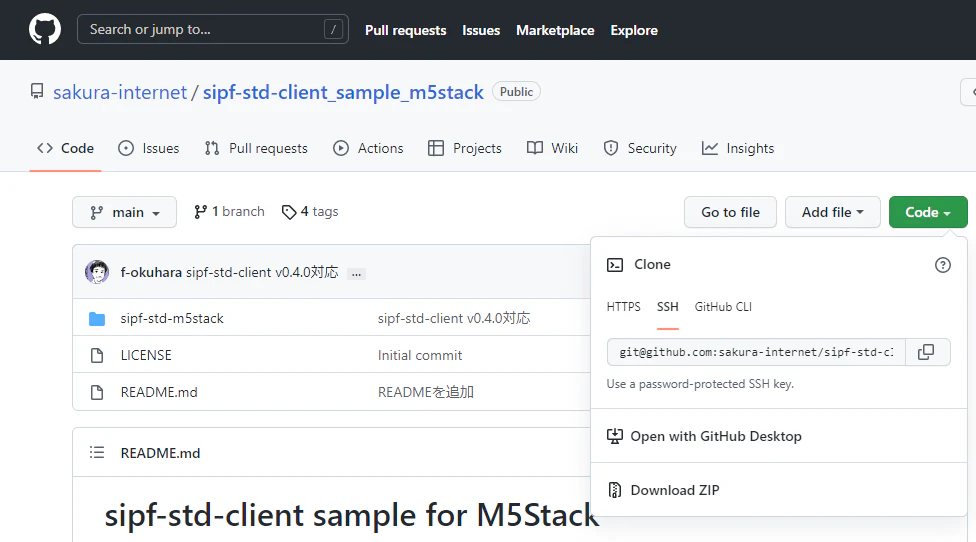Viewport: 976px width, 542px height.
Task: Click f-okuhara's avatar image
Action: pos(96,272)
